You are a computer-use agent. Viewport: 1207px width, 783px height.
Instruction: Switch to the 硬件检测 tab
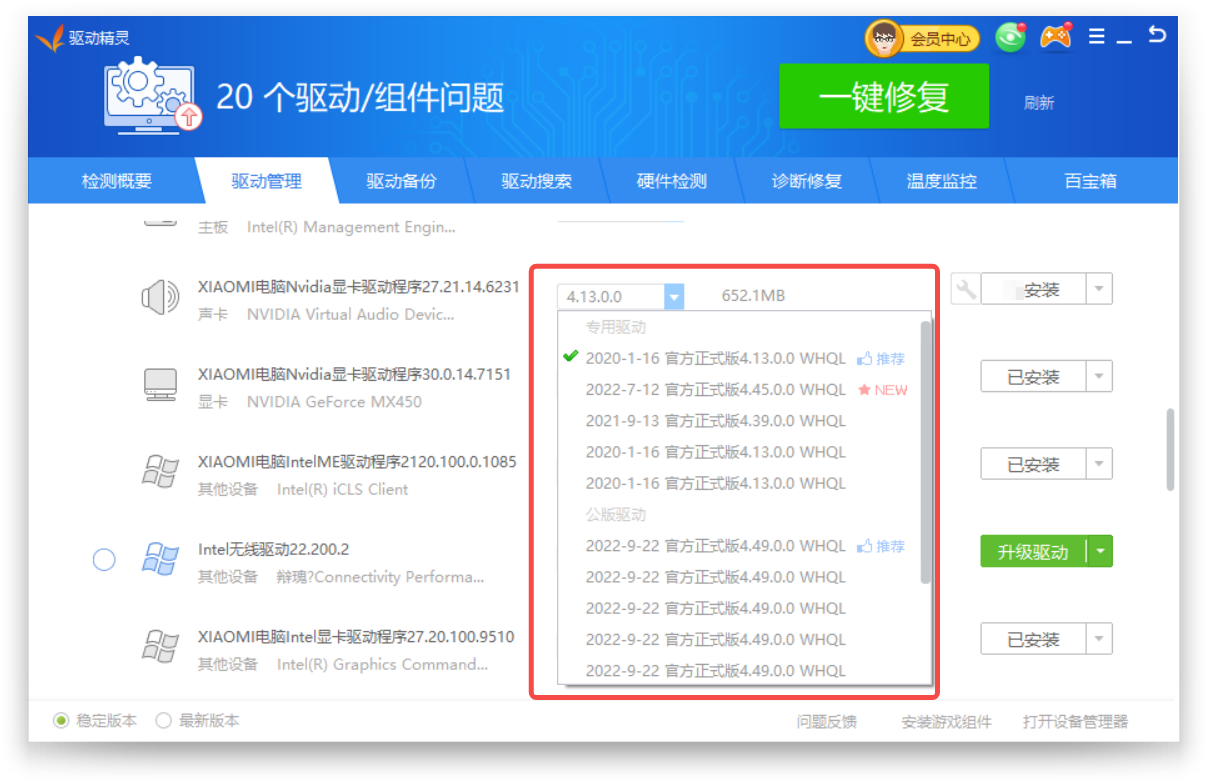click(671, 182)
